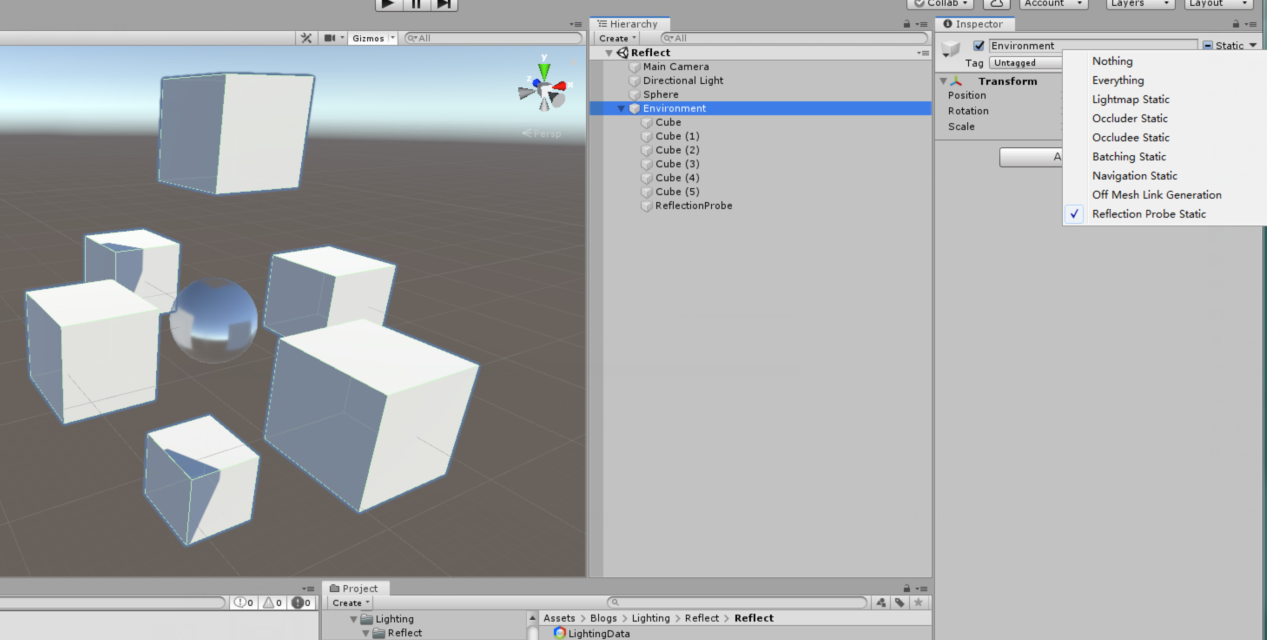The width and height of the screenshot is (1267, 640).
Task: Open the Lighting breadcrumb link in Project path
Action: point(651,618)
